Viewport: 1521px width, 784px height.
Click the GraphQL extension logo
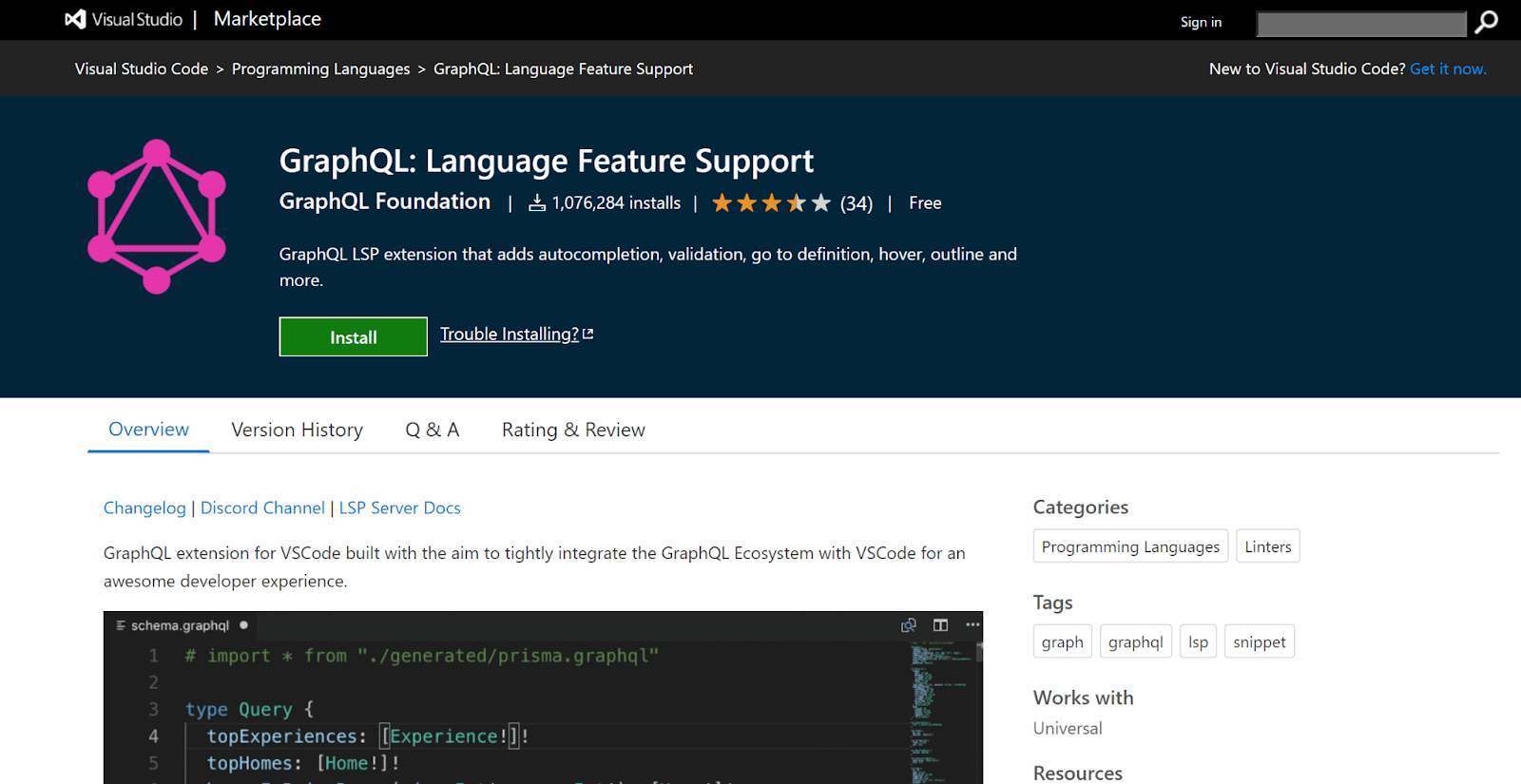pyautogui.click(x=157, y=217)
